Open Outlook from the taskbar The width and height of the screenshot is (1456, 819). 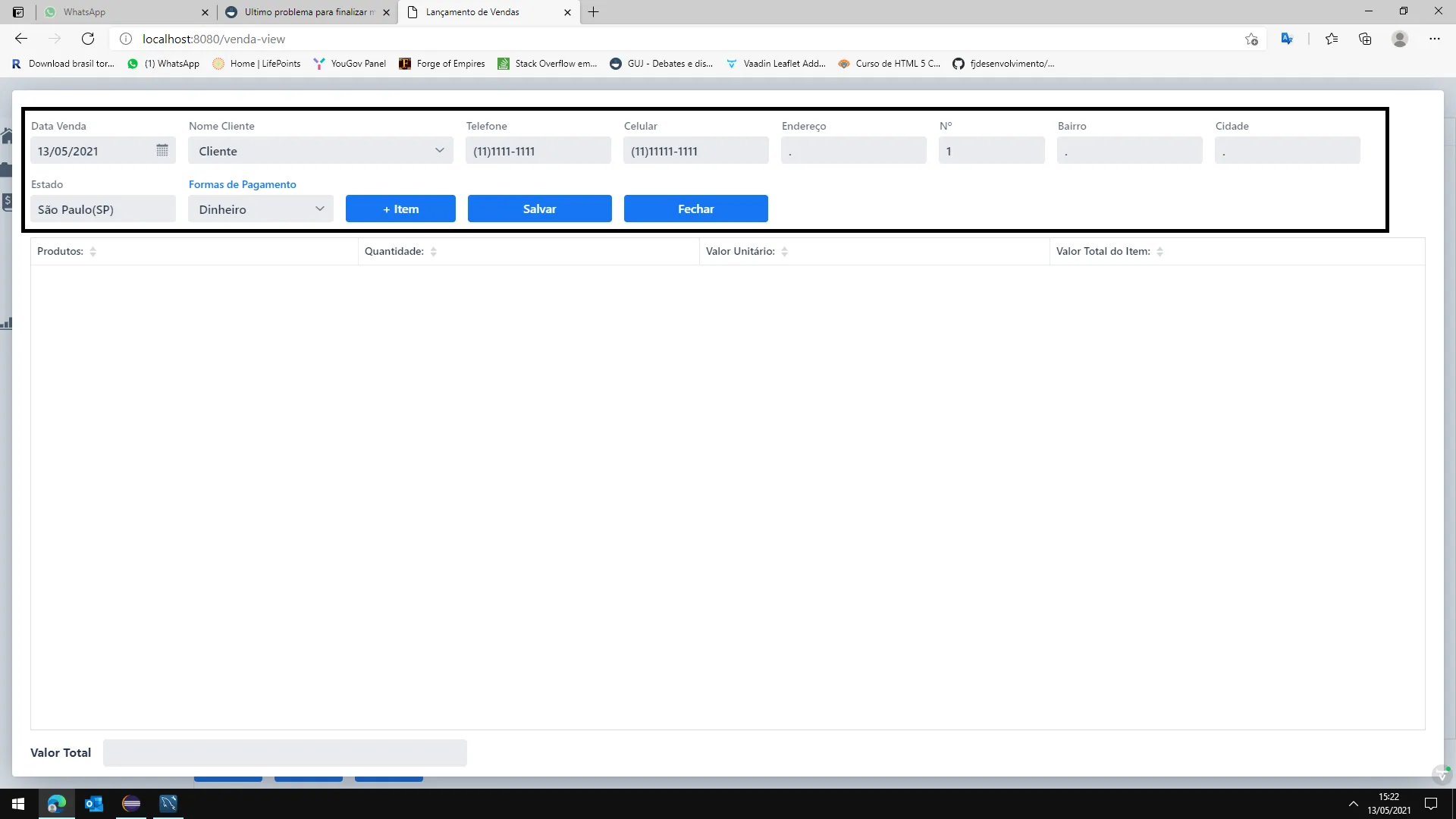pyautogui.click(x=94, y=804)
